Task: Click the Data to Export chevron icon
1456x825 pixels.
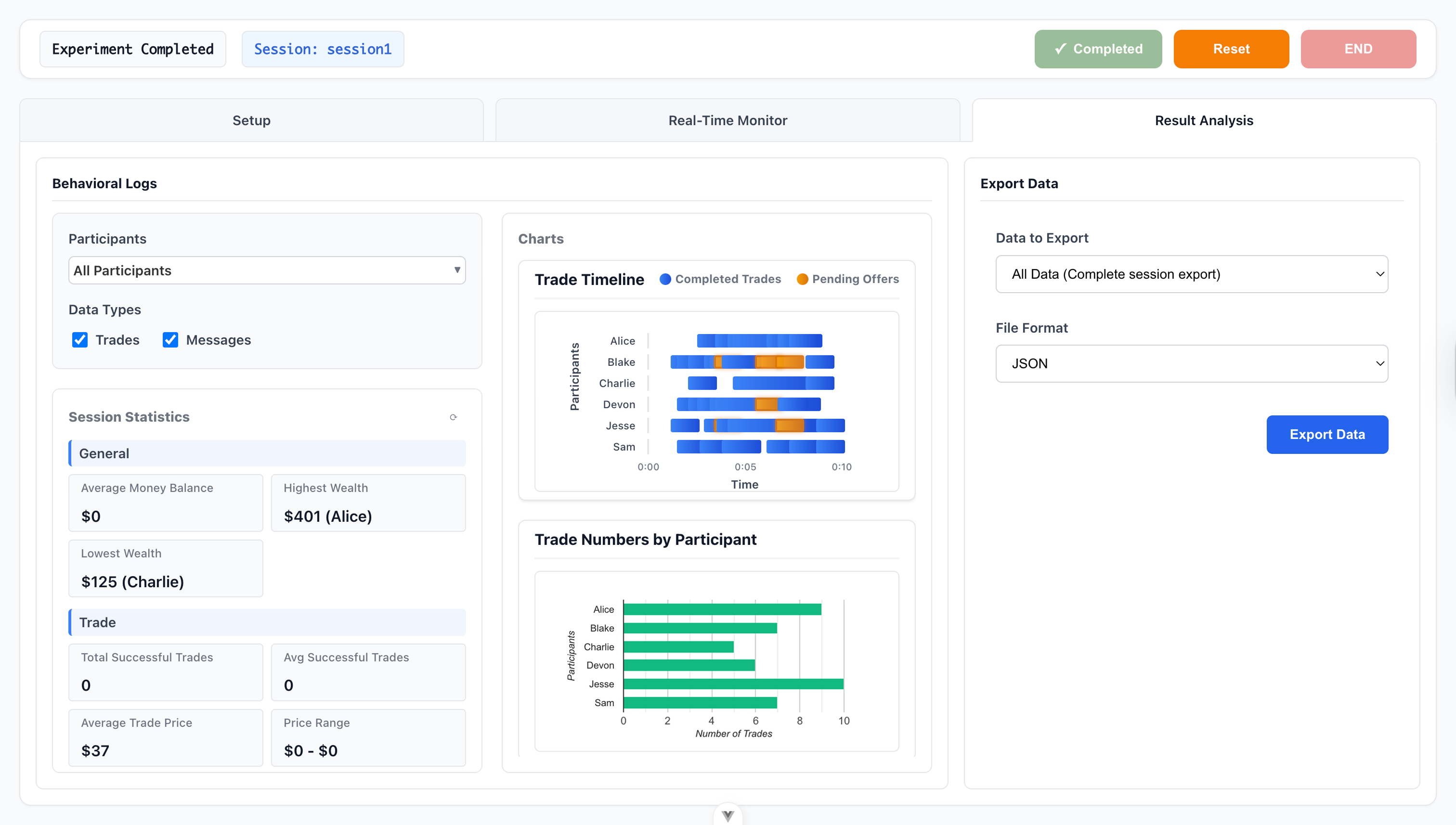Action: [x=1379, y=274]
